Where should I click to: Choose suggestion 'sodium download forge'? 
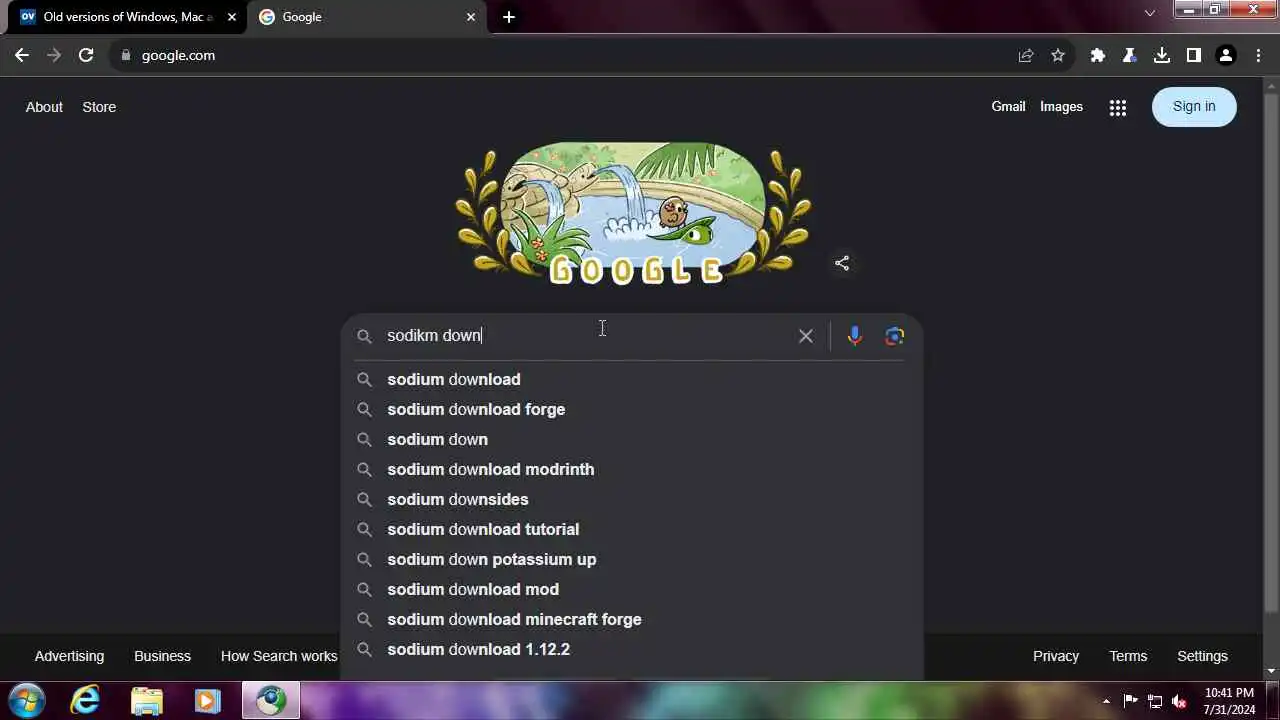pos(631,409)
